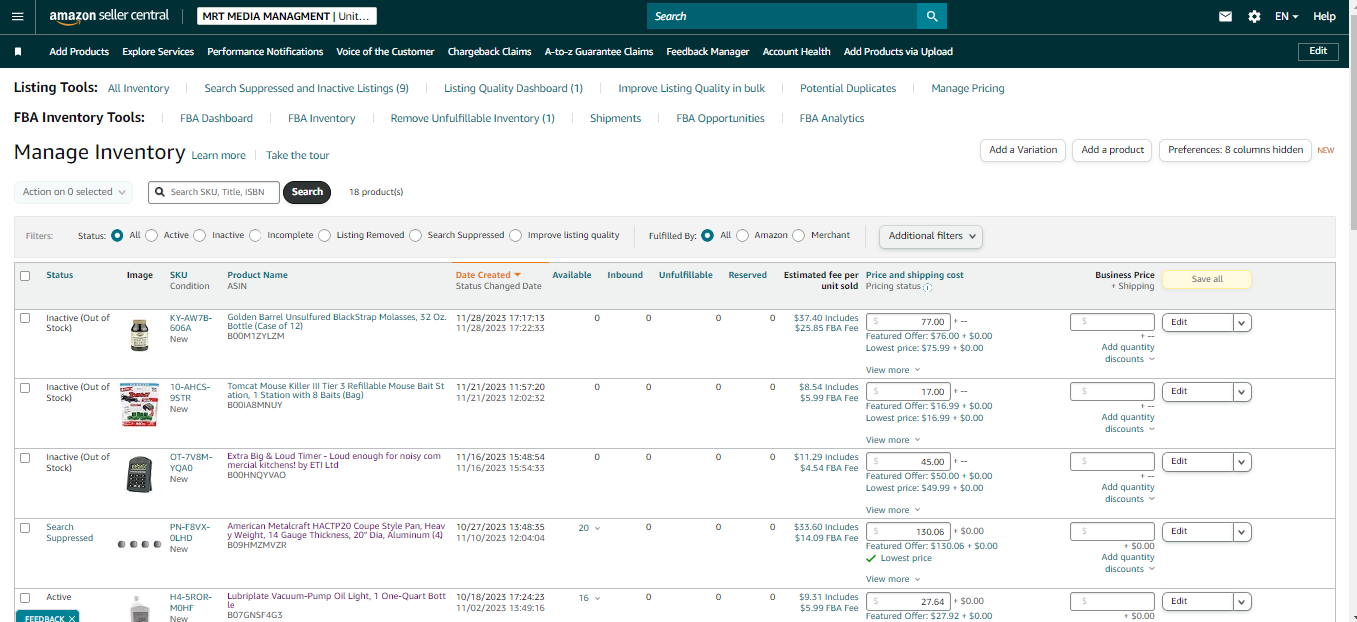
Task: Click the 45.00 price input field
Action: (x=908, y=461)
